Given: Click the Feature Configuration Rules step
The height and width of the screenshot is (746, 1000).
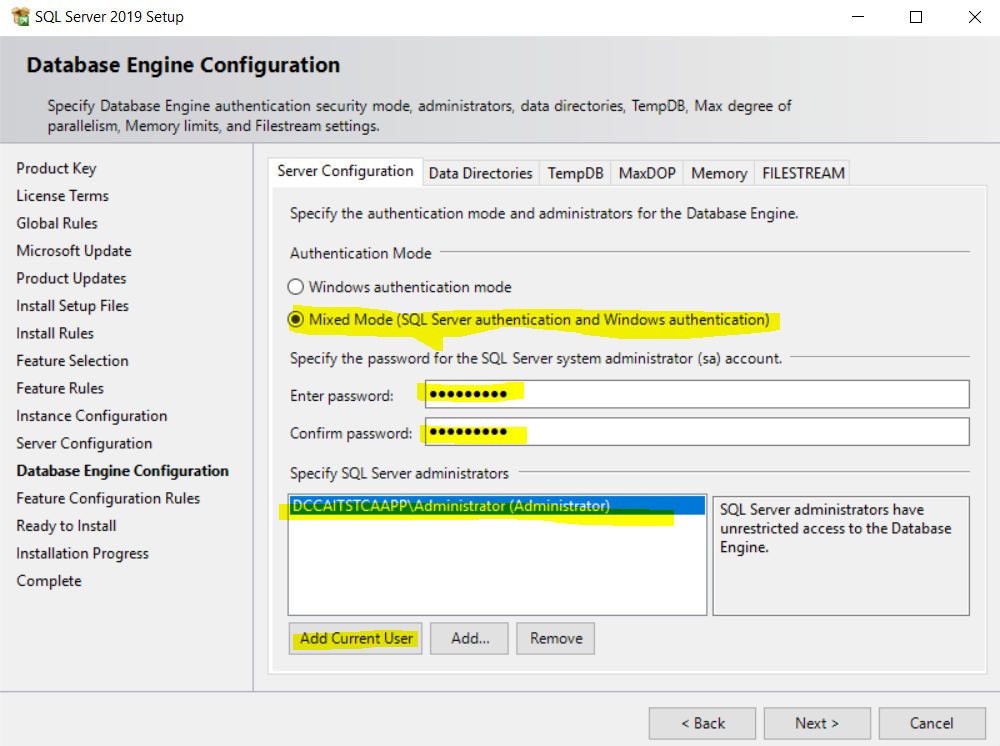Looking at the screenshot, I should click(108, 498).
